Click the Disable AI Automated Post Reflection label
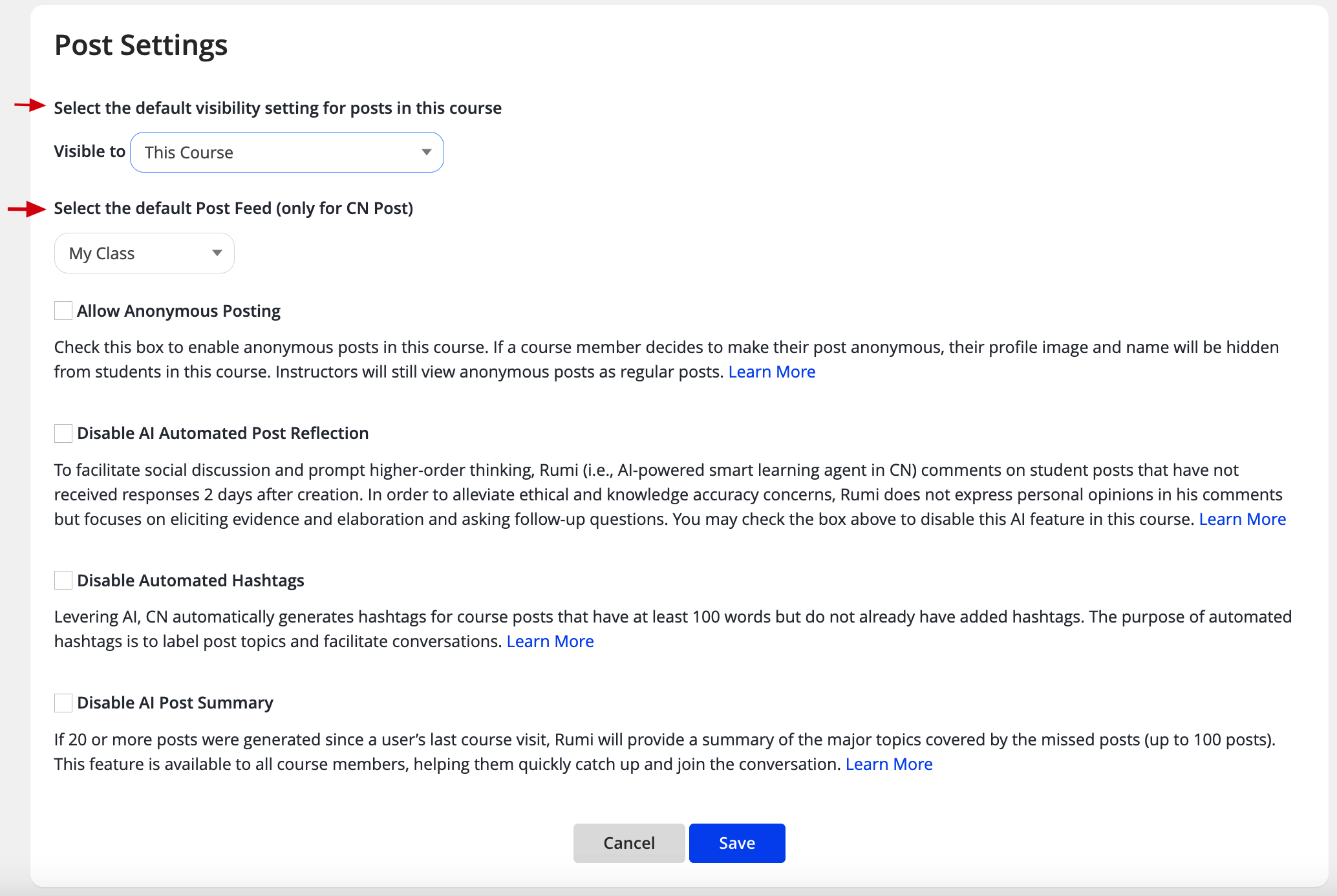The image size is (1337, 896). pos(223,433)
